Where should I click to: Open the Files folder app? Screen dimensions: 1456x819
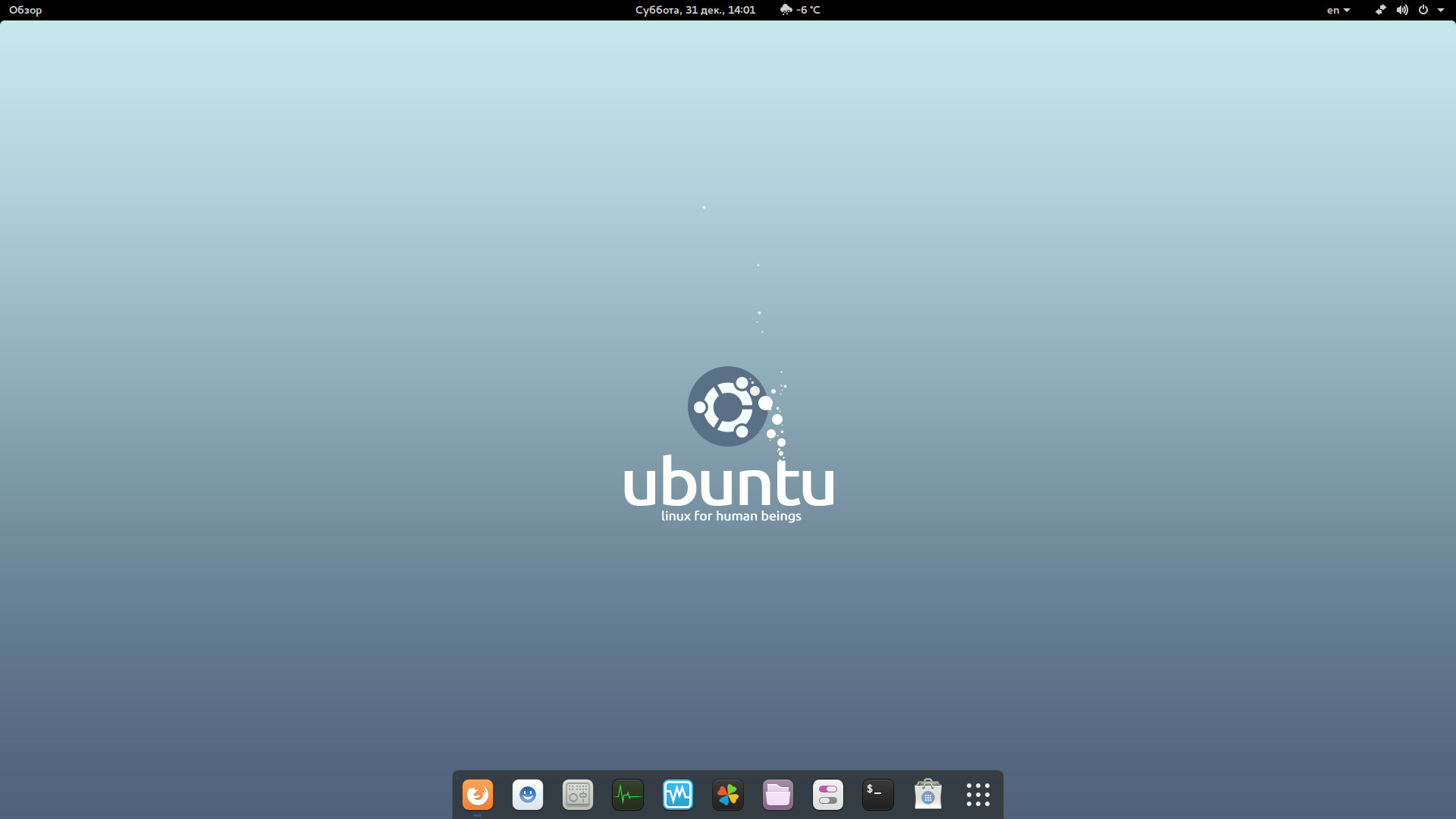tap(778, 795)
